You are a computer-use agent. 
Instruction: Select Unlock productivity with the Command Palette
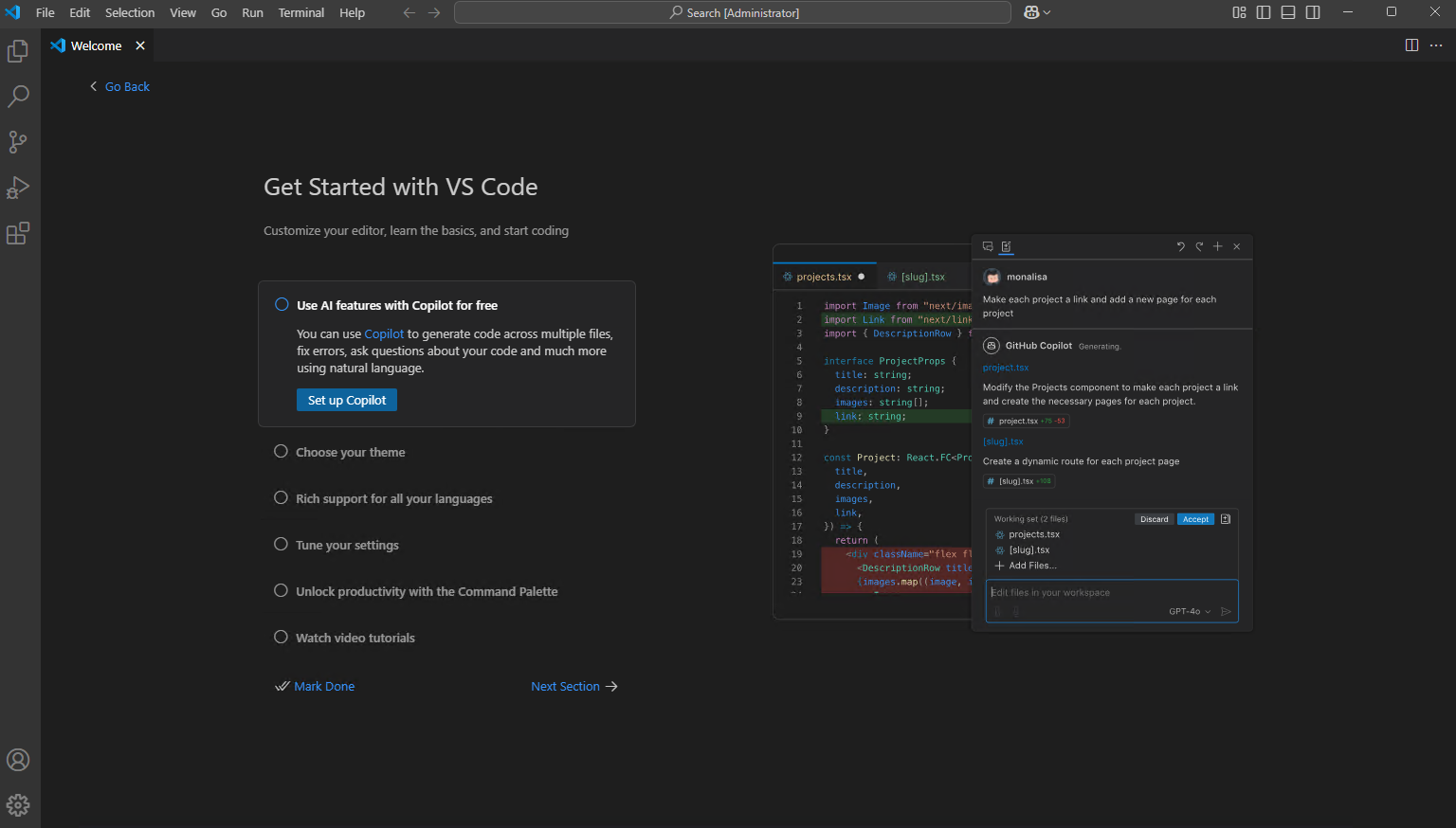coord(427,591)
